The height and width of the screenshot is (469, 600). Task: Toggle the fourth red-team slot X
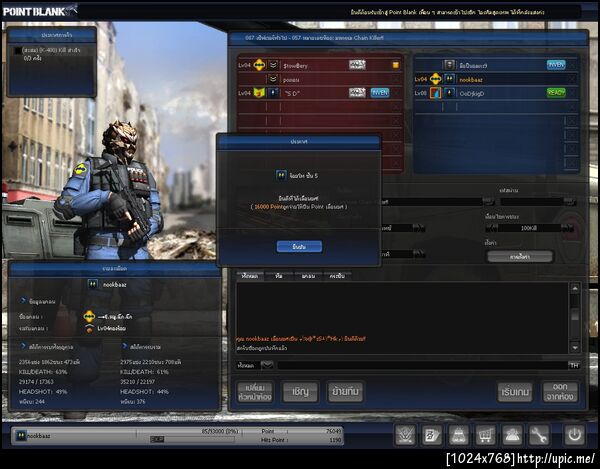pos(396,107)
